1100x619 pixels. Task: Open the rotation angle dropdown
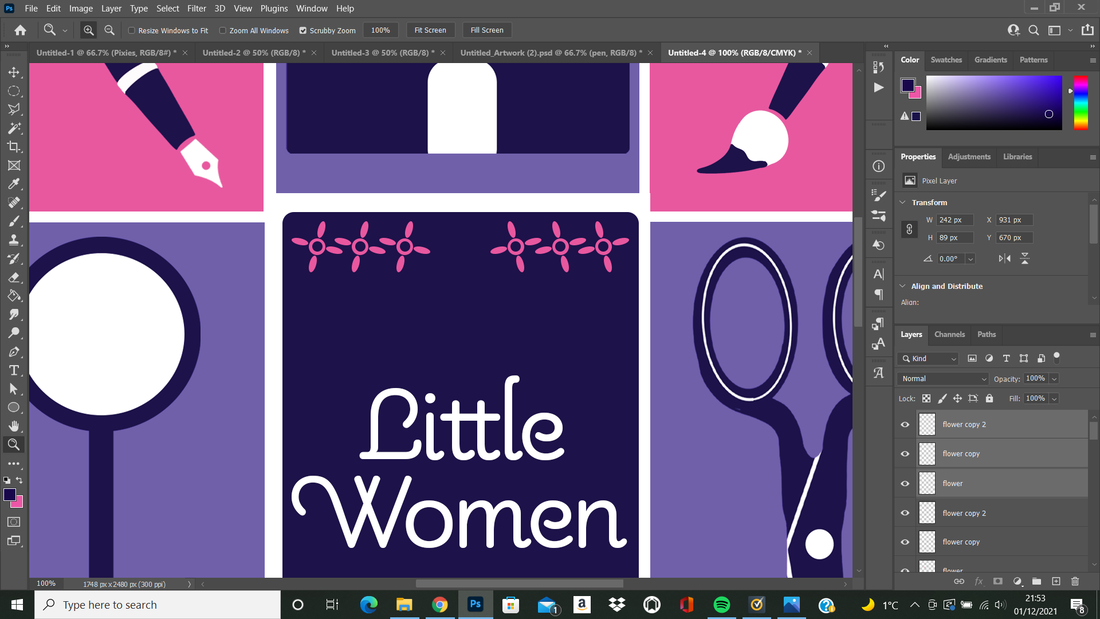970,259
